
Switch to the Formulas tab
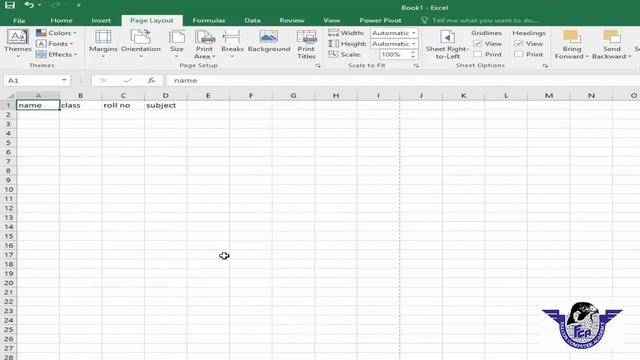coord(209,20)
